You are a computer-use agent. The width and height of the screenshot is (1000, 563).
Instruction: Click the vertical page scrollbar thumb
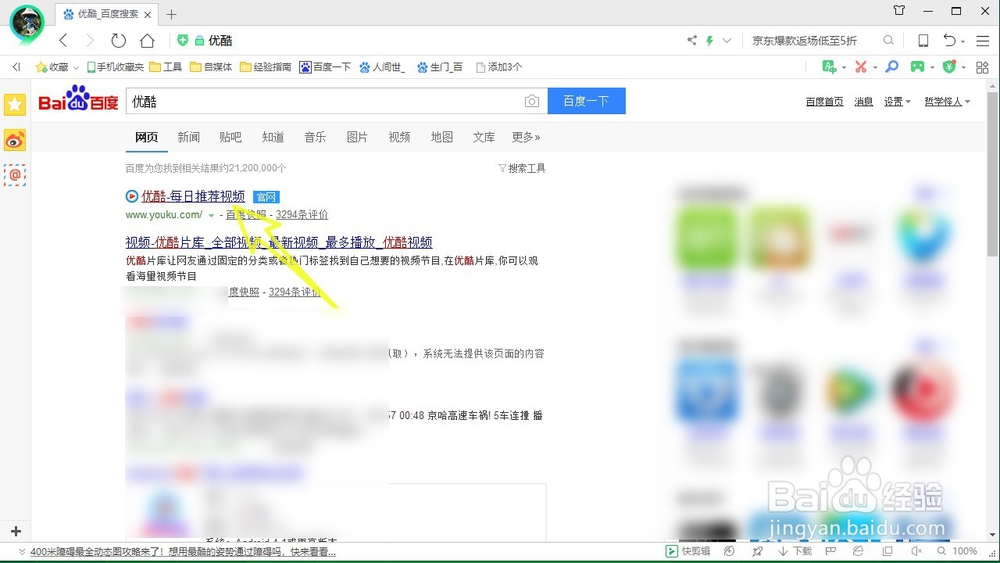[992, 173]
